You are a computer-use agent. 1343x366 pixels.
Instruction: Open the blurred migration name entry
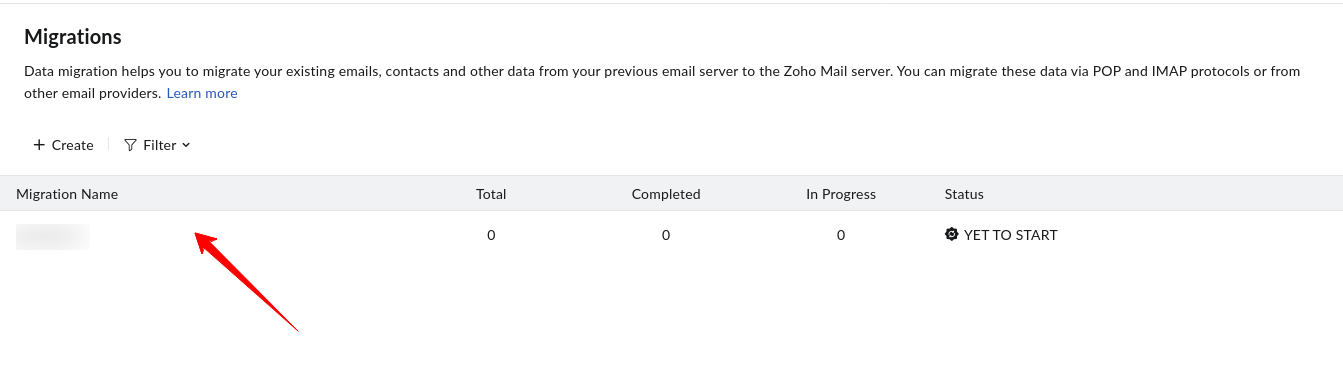click(x=53, y=236)
